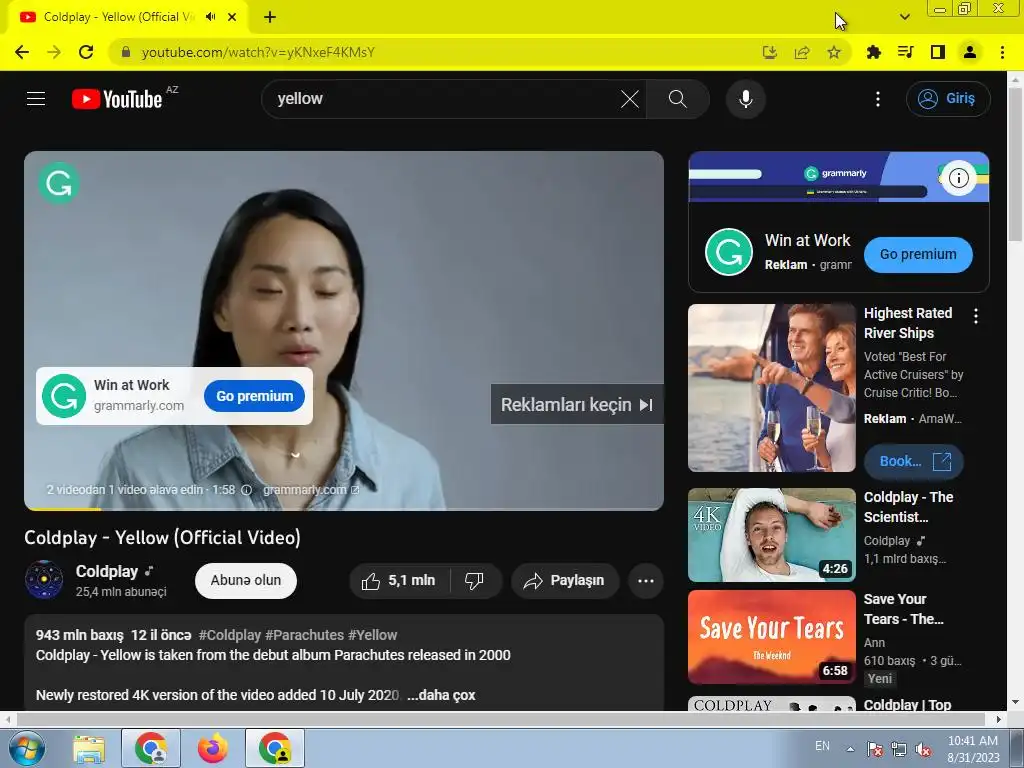Click the magnifier search button
Screen dimensions: 1024x768
pyautogui.click(x=678, y=99)
